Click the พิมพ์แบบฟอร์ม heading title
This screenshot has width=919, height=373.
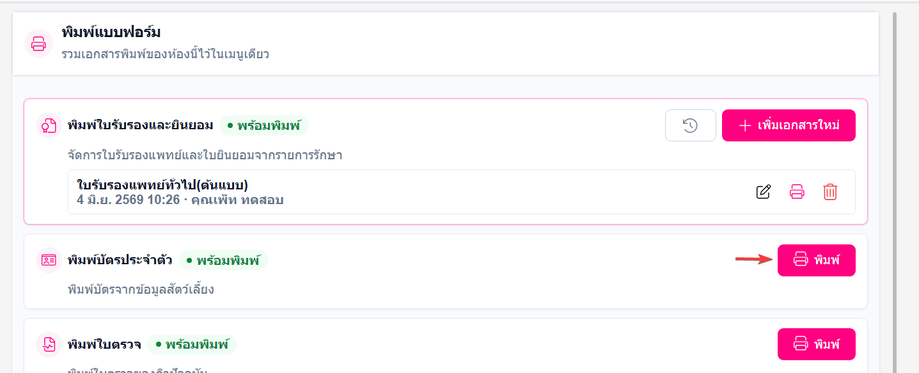(111, 32)
